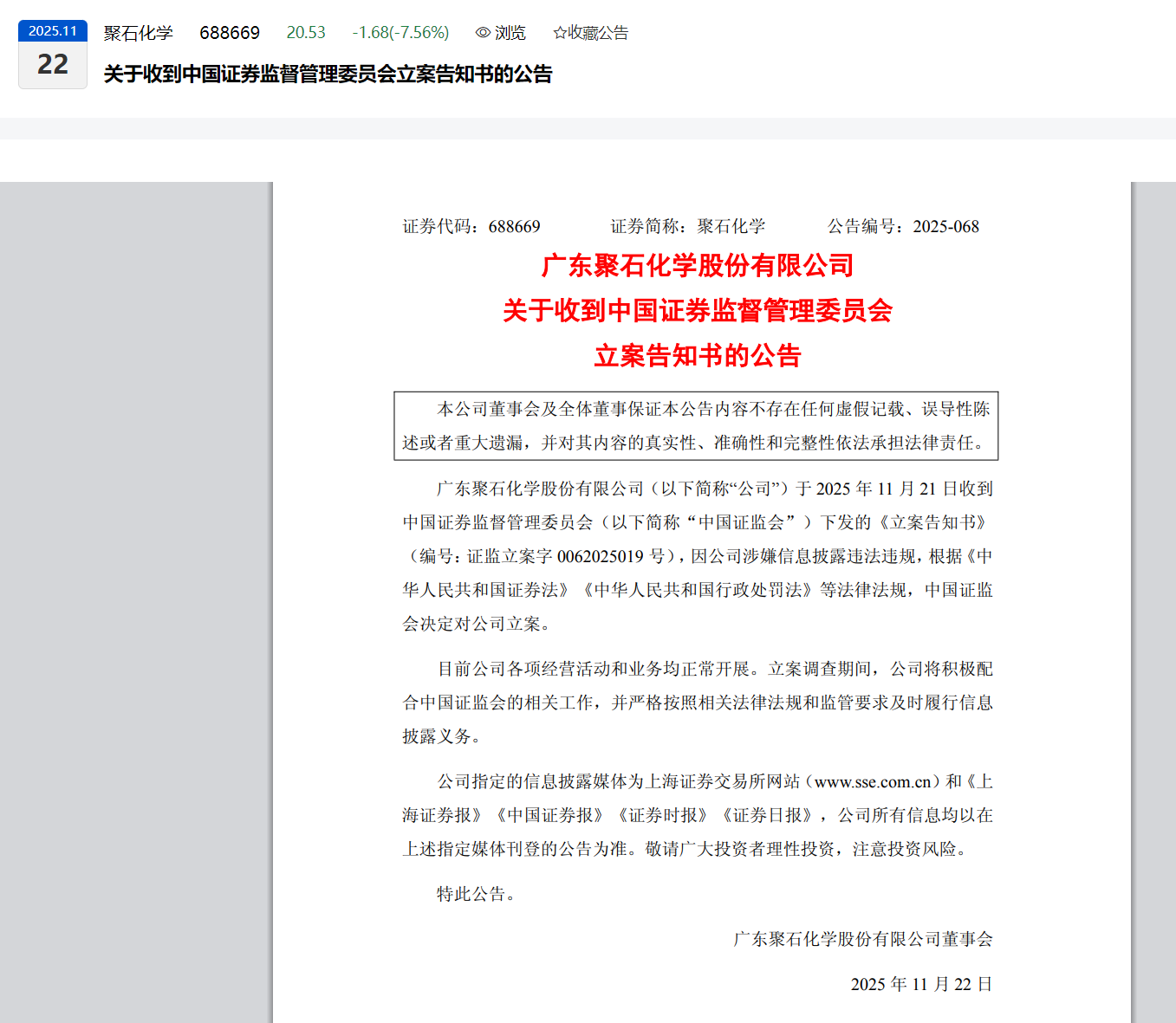Click the signing date 2025 年 11 月 22 日
1176x1023 pixels.
click(921, 984)
